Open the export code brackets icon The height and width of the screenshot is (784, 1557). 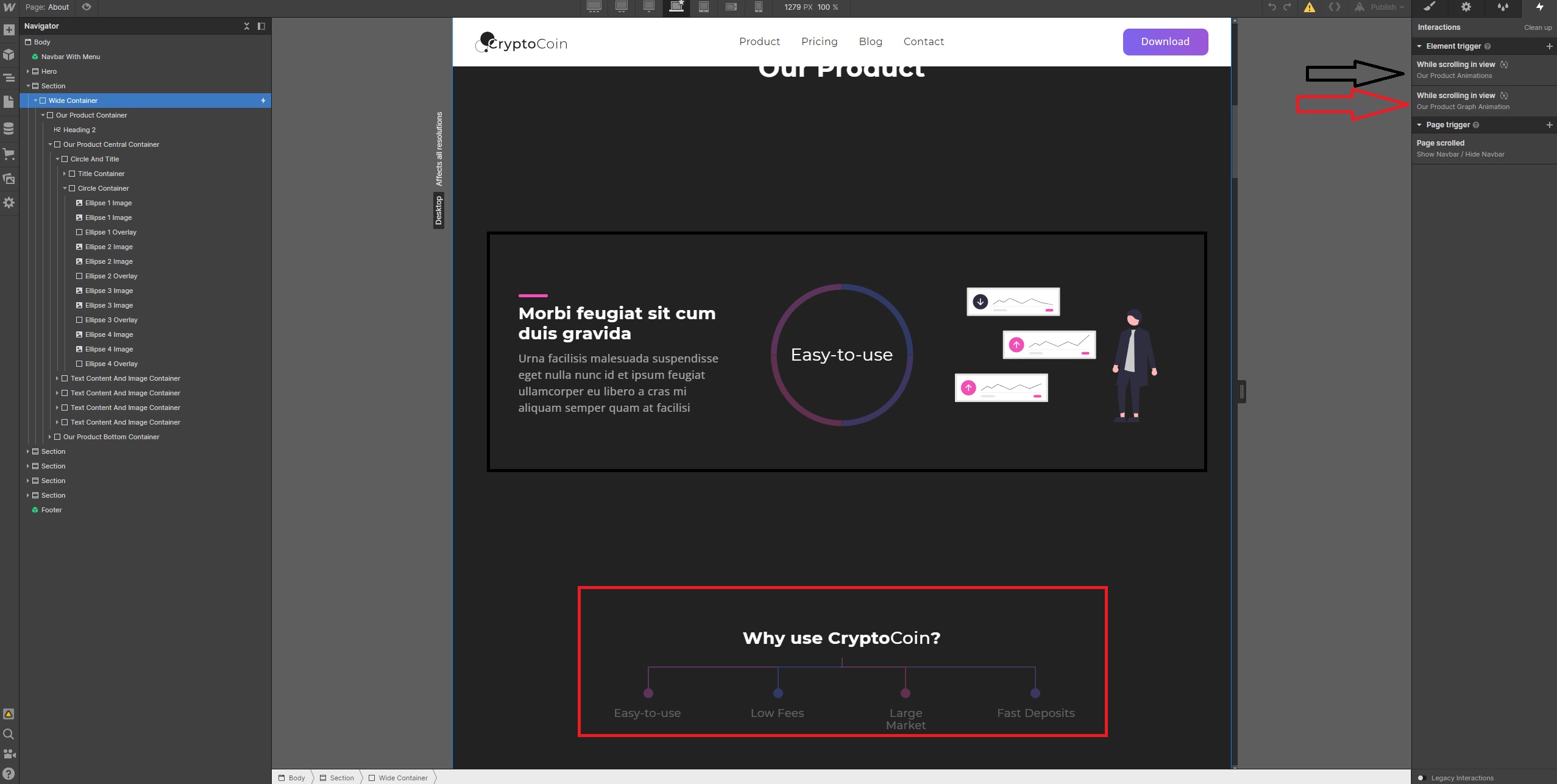pos(1335,7)
